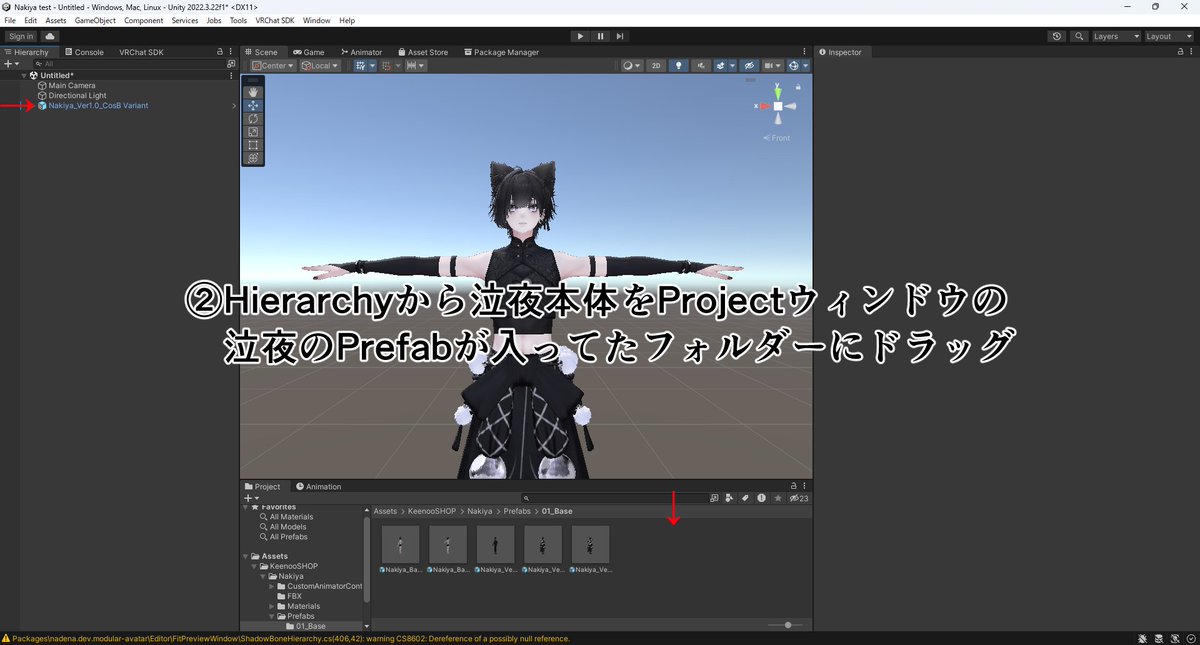The width and height of the screenshot is (1200, 645).
Task: Click the Step frame button
Action: point(620,36)
